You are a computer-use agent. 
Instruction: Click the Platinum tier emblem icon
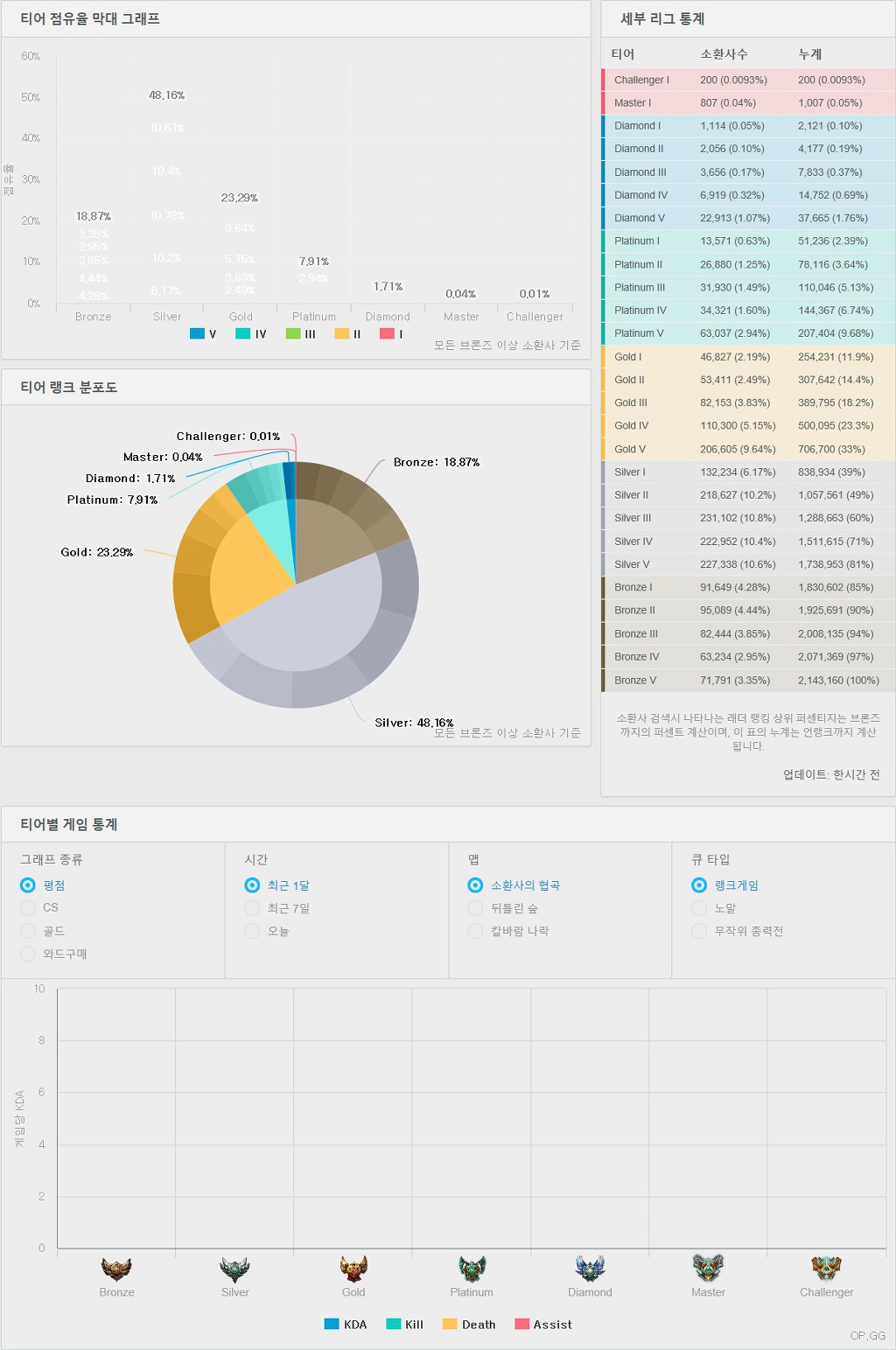tap(472, 1269)
